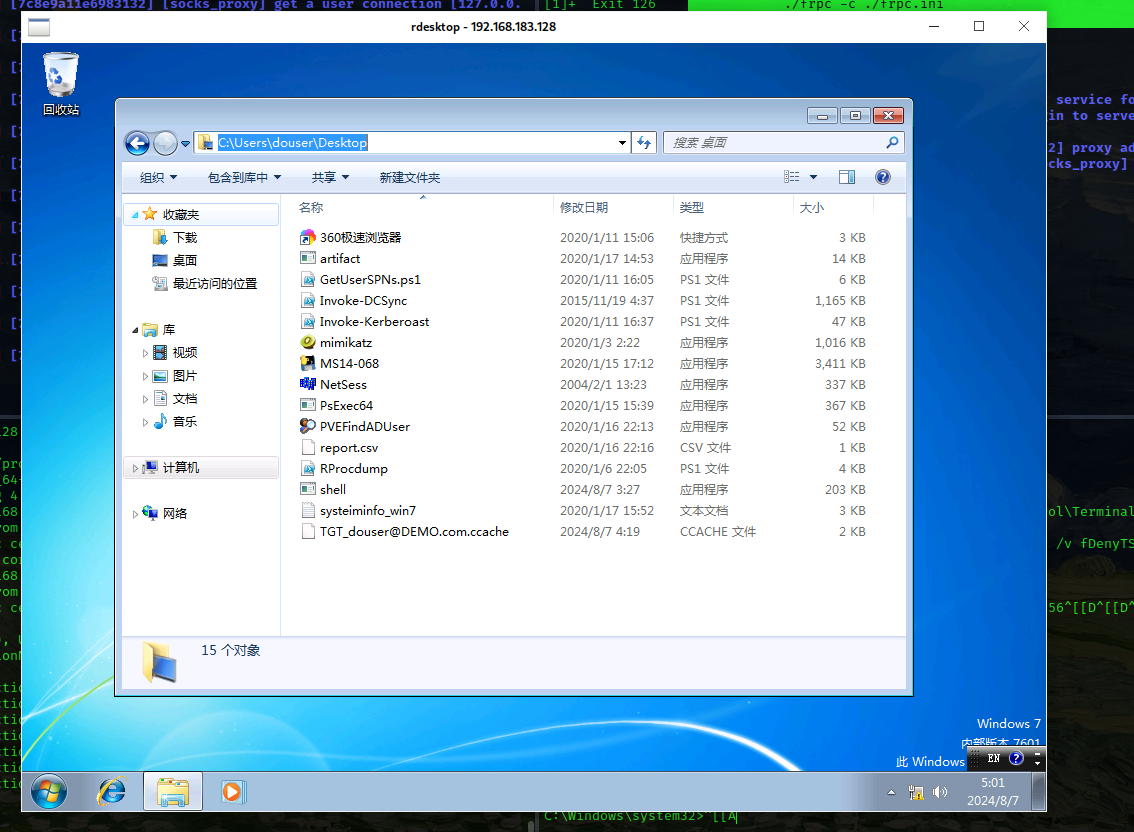The image size is (1134, 832).
Task: Launch Internet Explorer from taskbar
Action: pos(111,792)
